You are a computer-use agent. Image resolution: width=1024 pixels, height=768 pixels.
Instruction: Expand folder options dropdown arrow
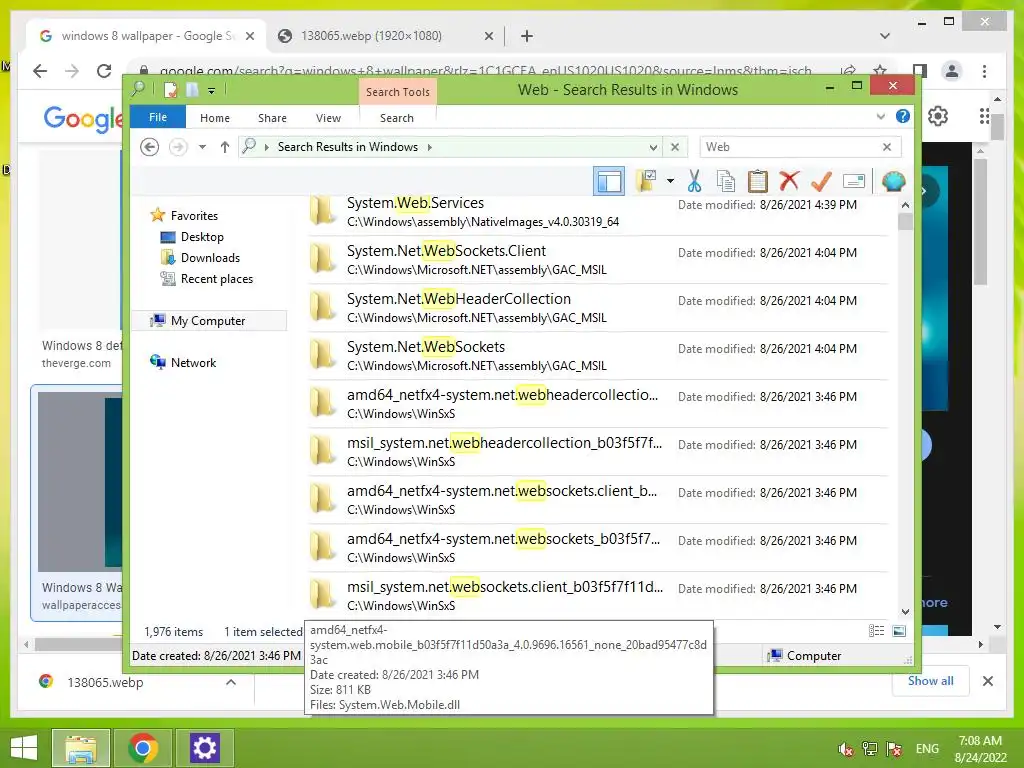pyautogui.click(x=670, y=181)
